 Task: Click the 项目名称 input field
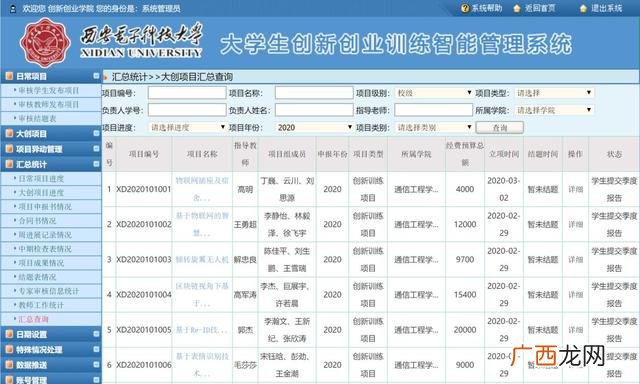coord(314,93)
